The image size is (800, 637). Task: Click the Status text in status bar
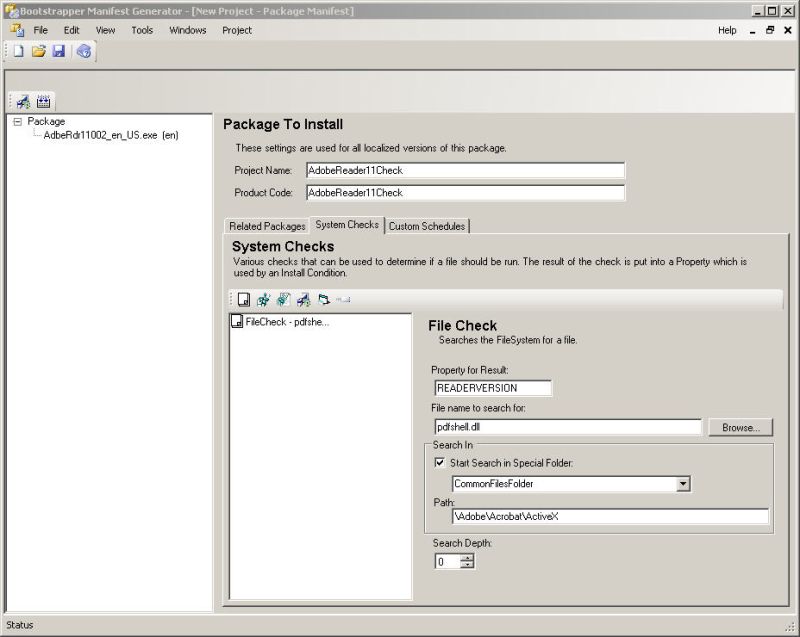19,625
